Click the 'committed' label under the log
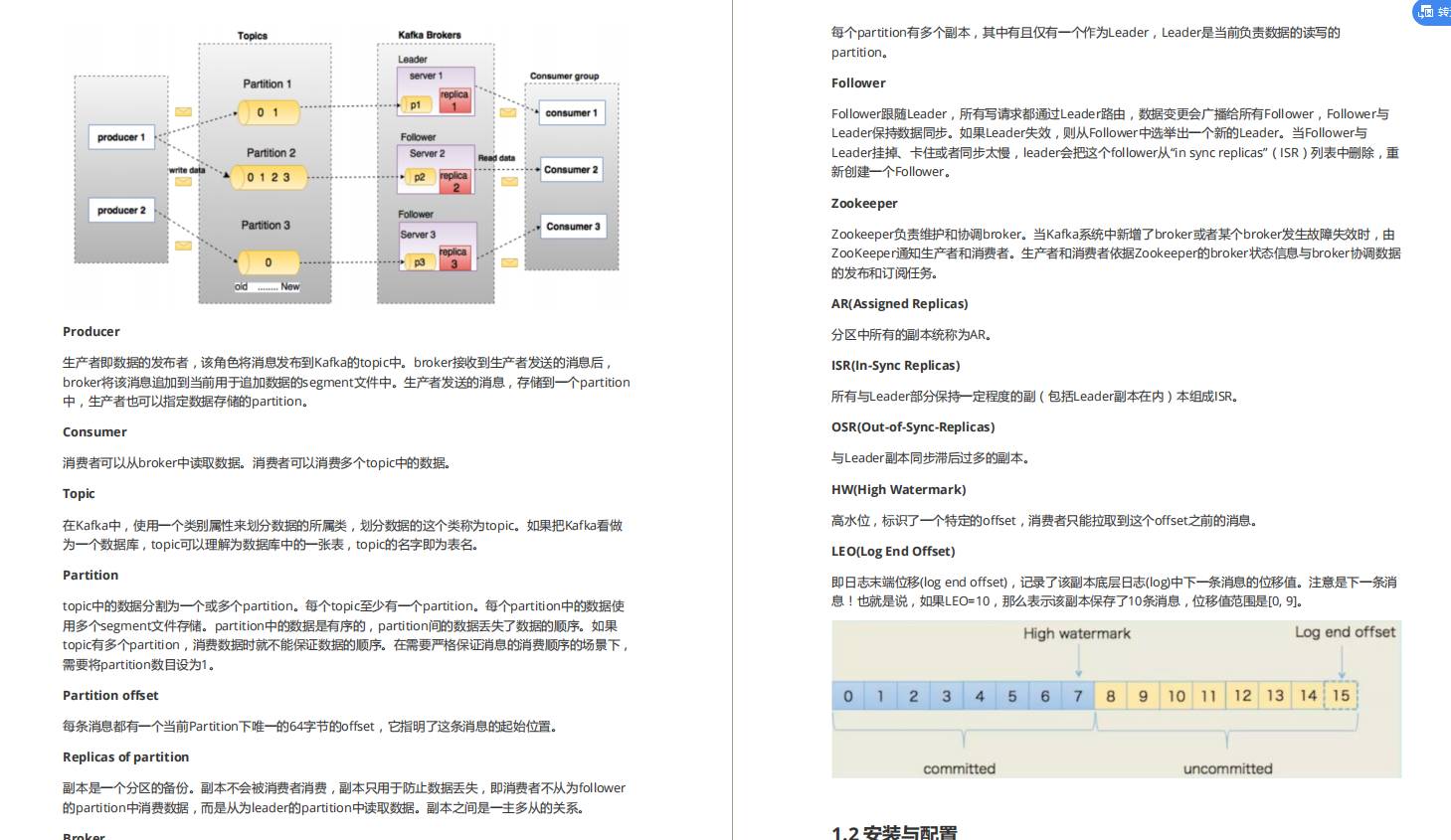Image resolution: width=1451 pixels, height=840 pixels. coord(959,769)
